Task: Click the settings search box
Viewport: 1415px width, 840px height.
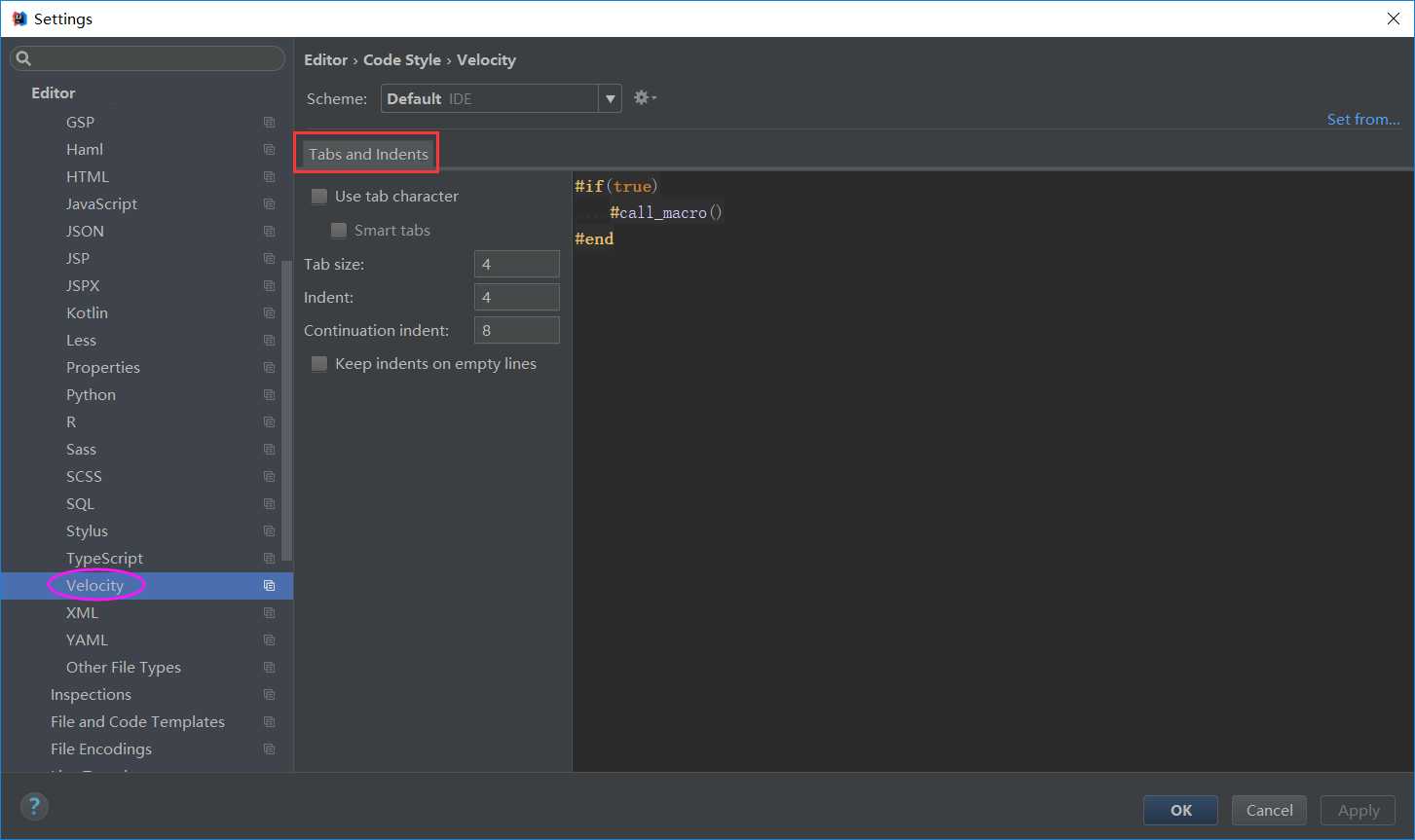Action: click(147, 58)
